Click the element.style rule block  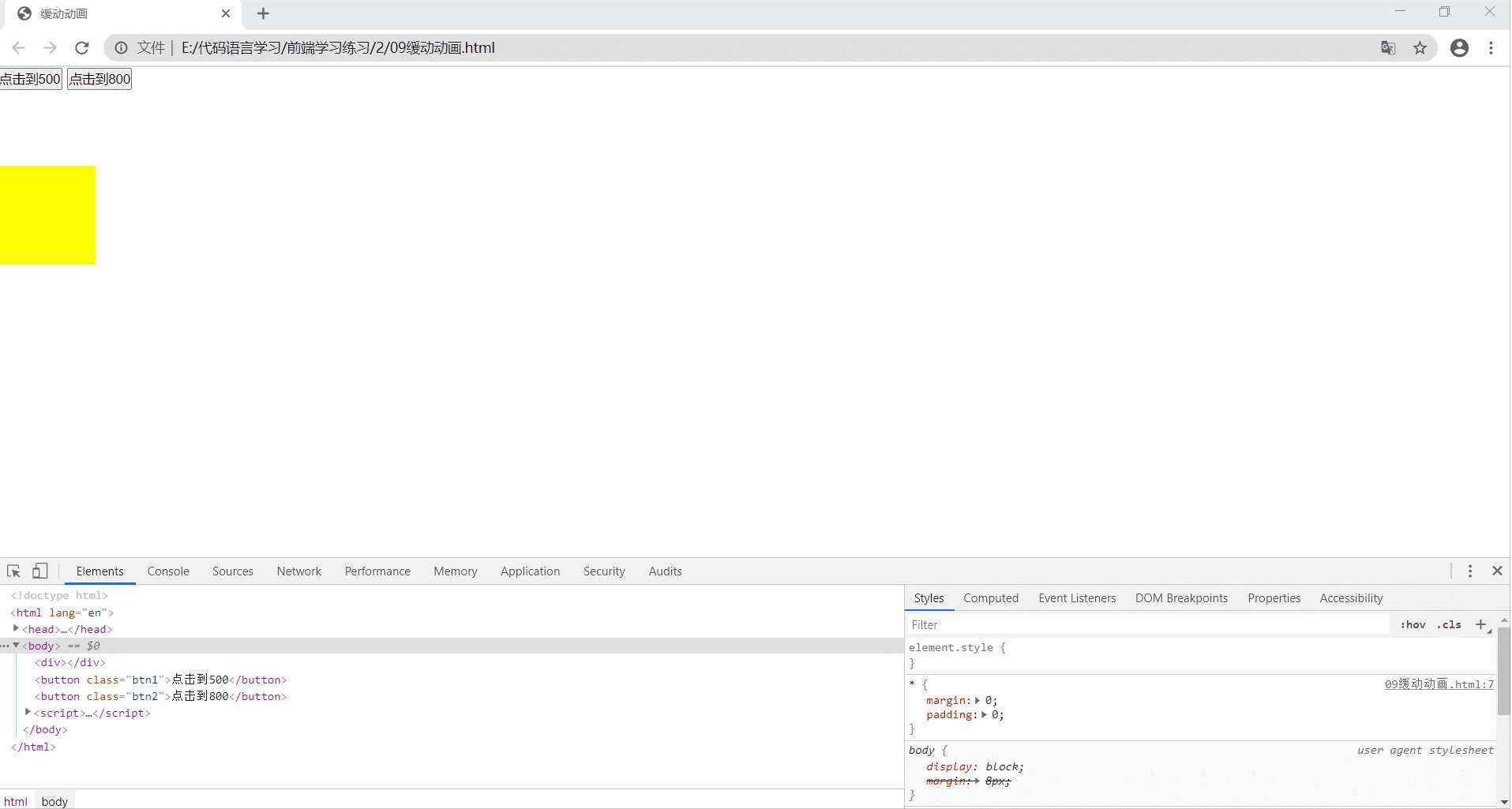click(1200, 655)
